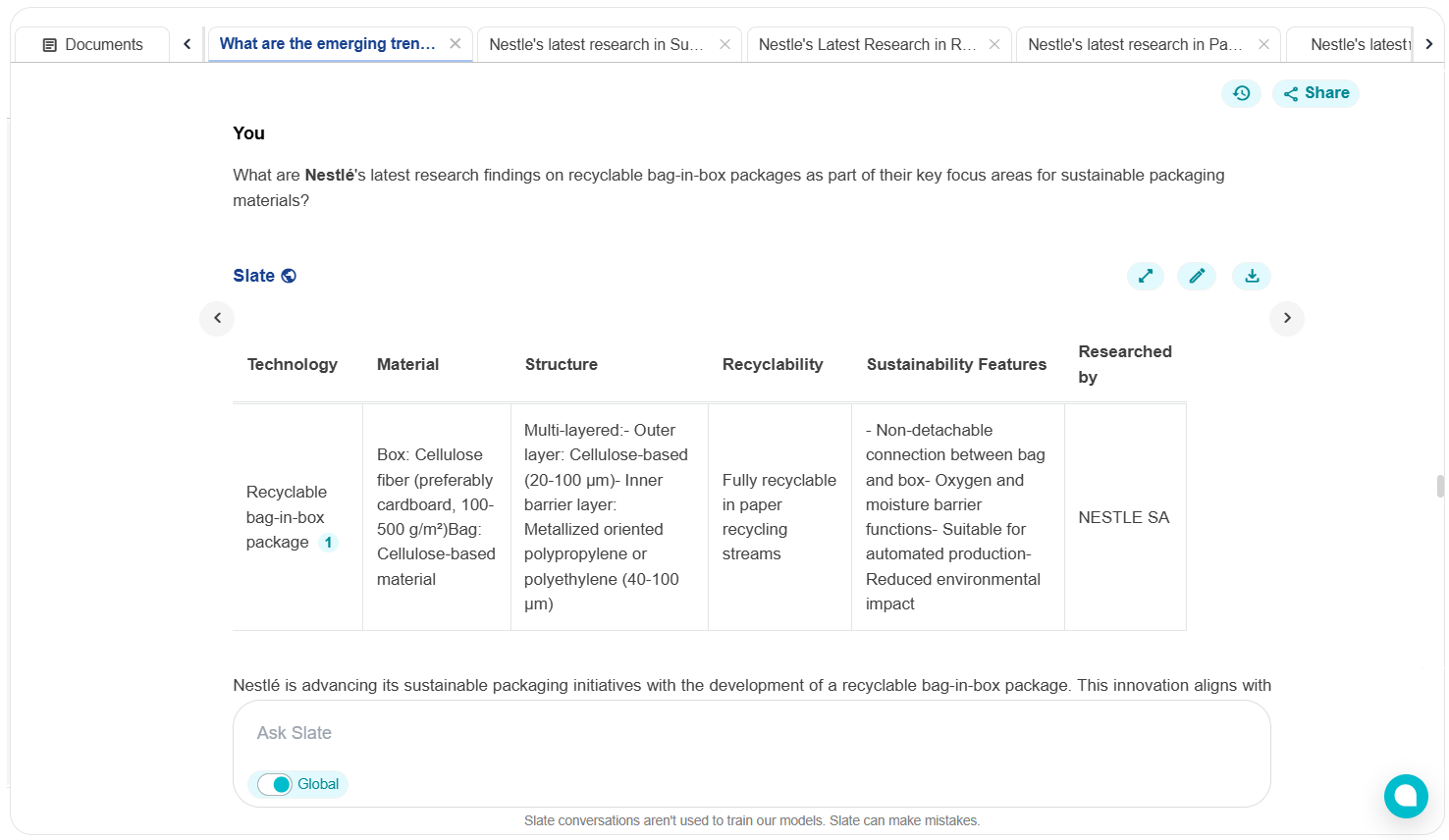Screen dimensions: 1449x840
Task: Open the Documents panel
Action: [x=92, y=45]
